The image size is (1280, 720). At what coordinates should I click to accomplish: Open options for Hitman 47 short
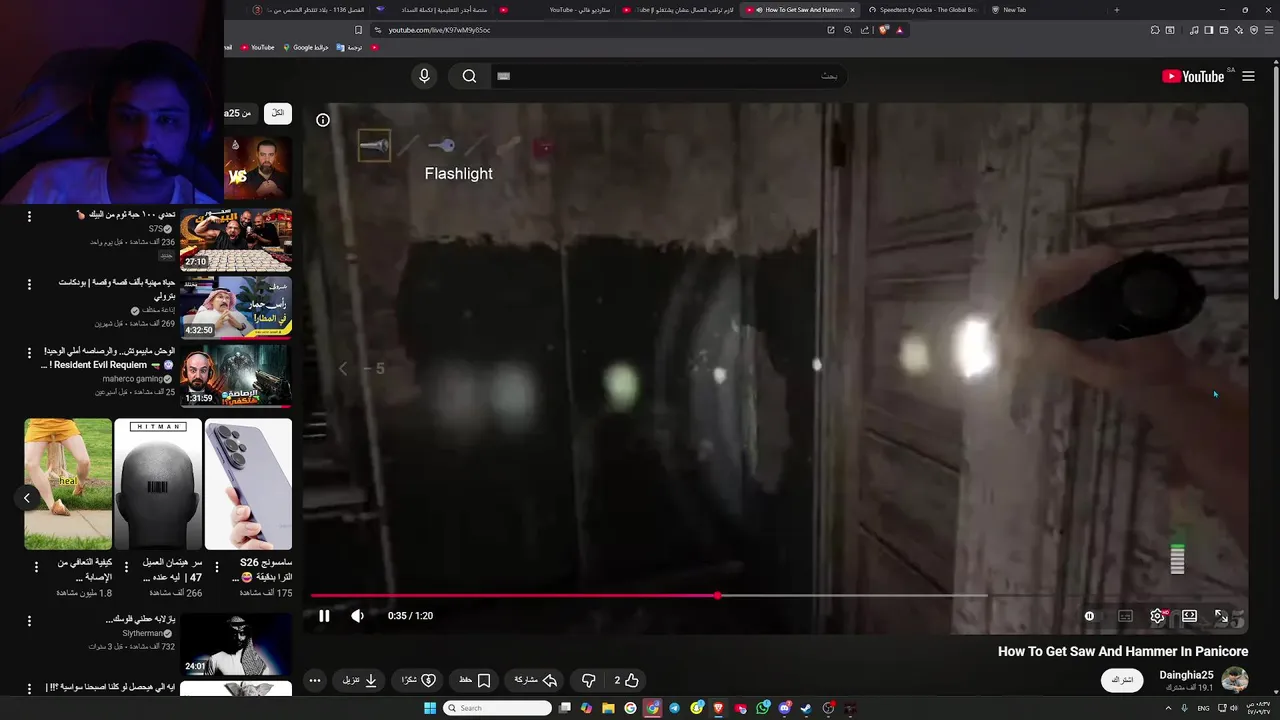127,567
